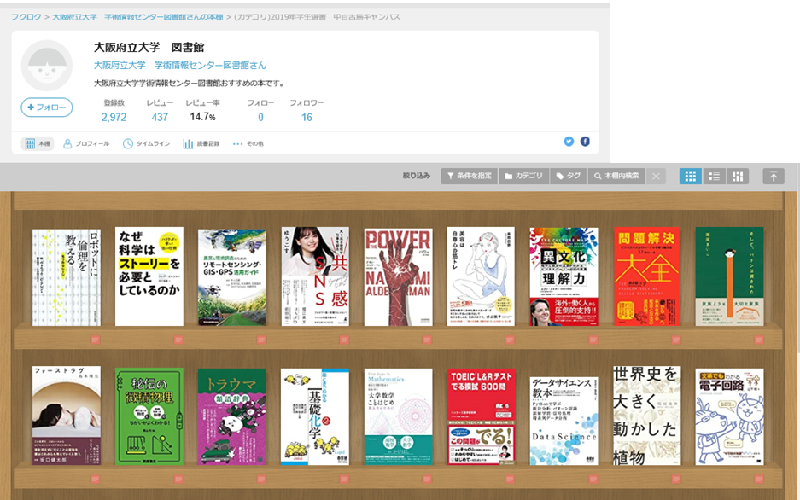Open the タイムライン tab
The width and height of the screenshot is (800, 500).
pyautogui.click(x=146, y=144)
